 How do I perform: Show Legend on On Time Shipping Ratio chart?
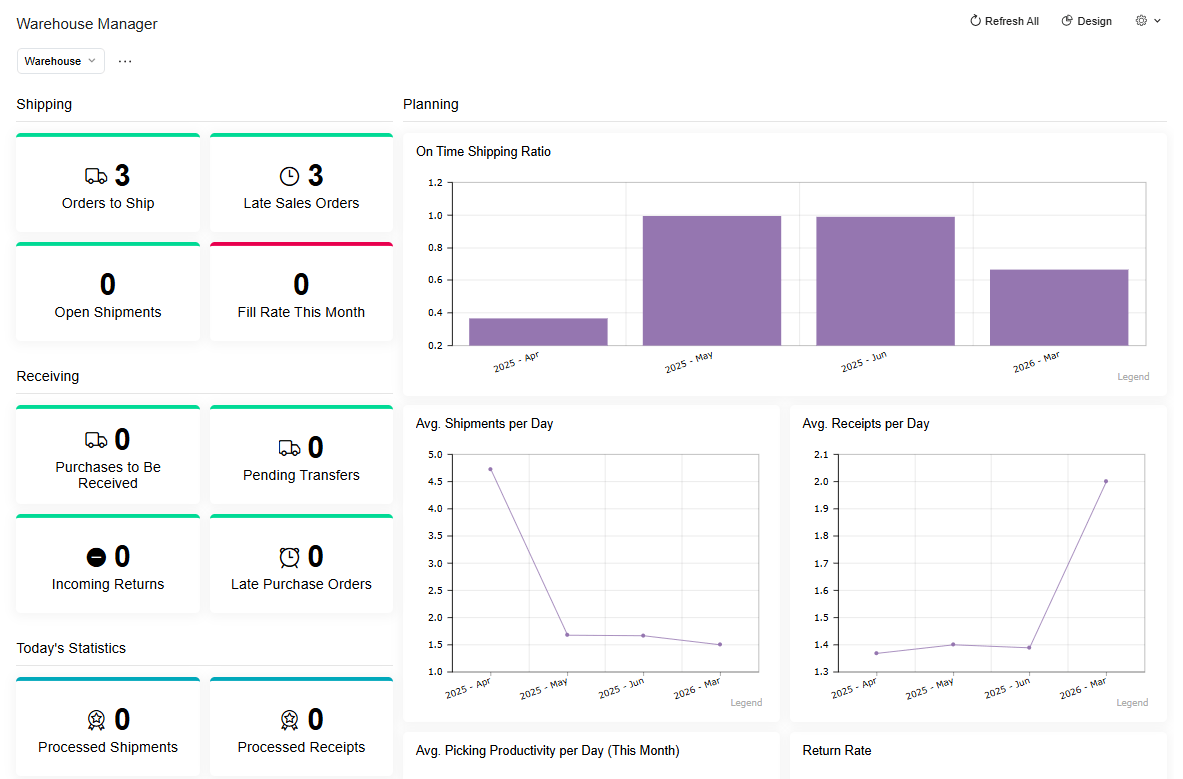[x=1133, y=376]
